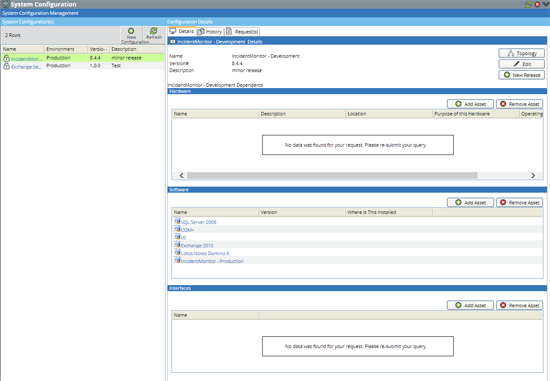Click Add Asset in Hardware section

tap(470, 104)
